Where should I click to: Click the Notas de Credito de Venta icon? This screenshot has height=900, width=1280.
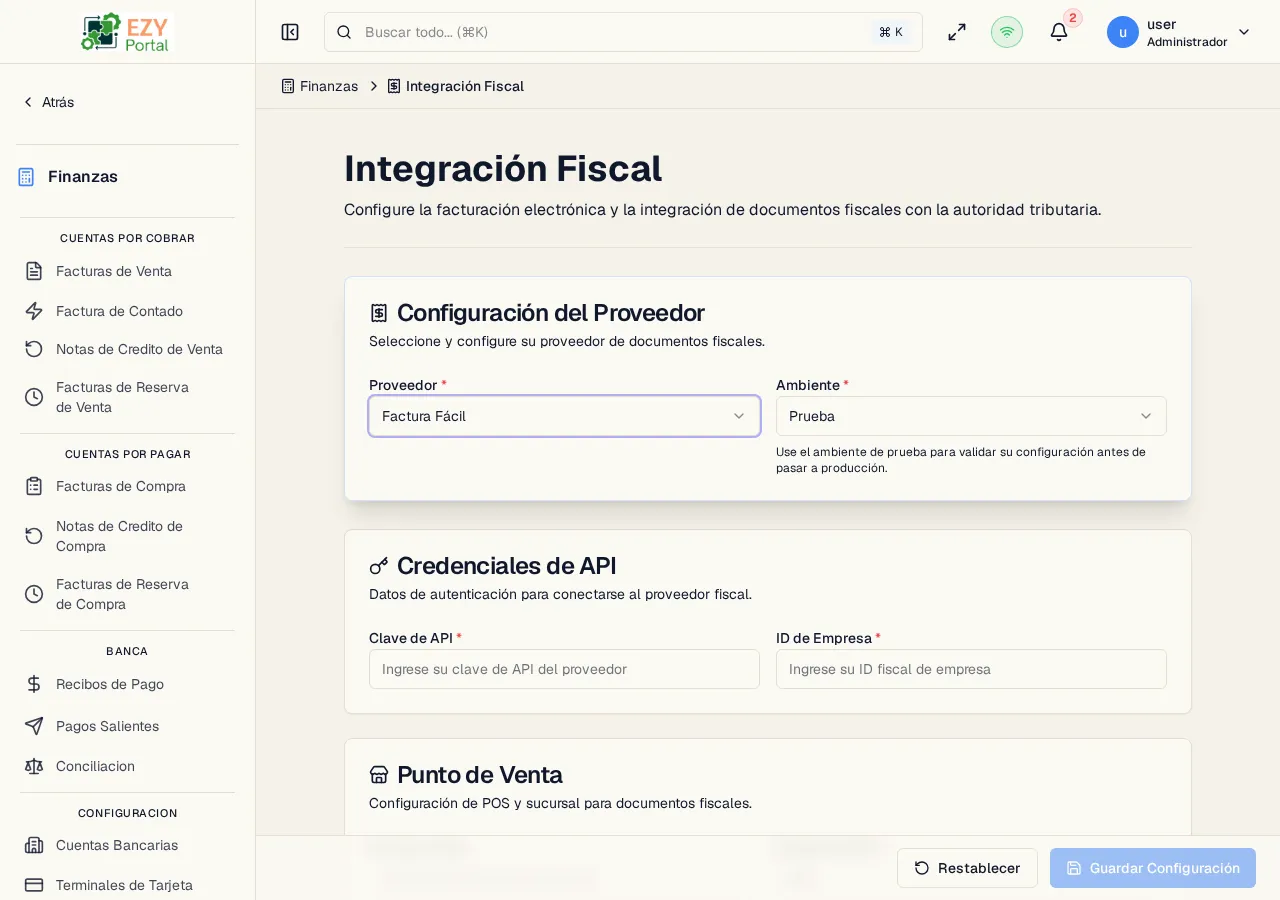tap(34, 349)
